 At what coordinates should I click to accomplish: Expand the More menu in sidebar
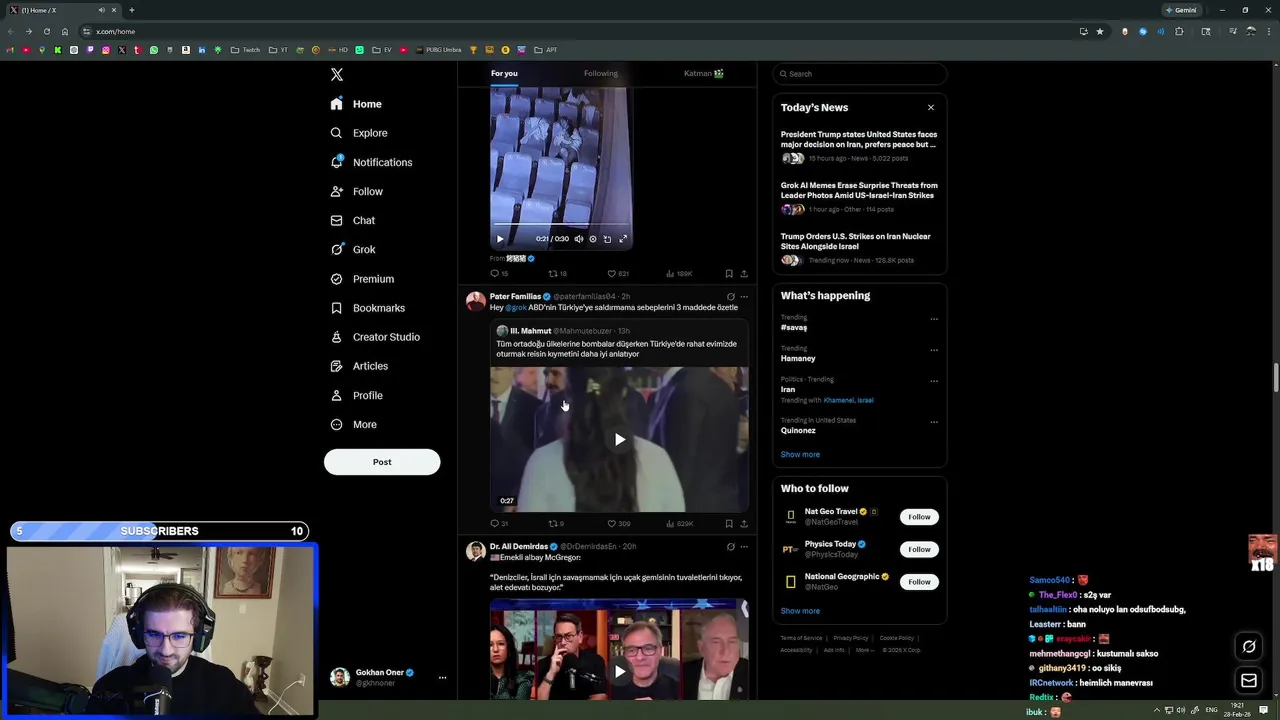[354, 425]
